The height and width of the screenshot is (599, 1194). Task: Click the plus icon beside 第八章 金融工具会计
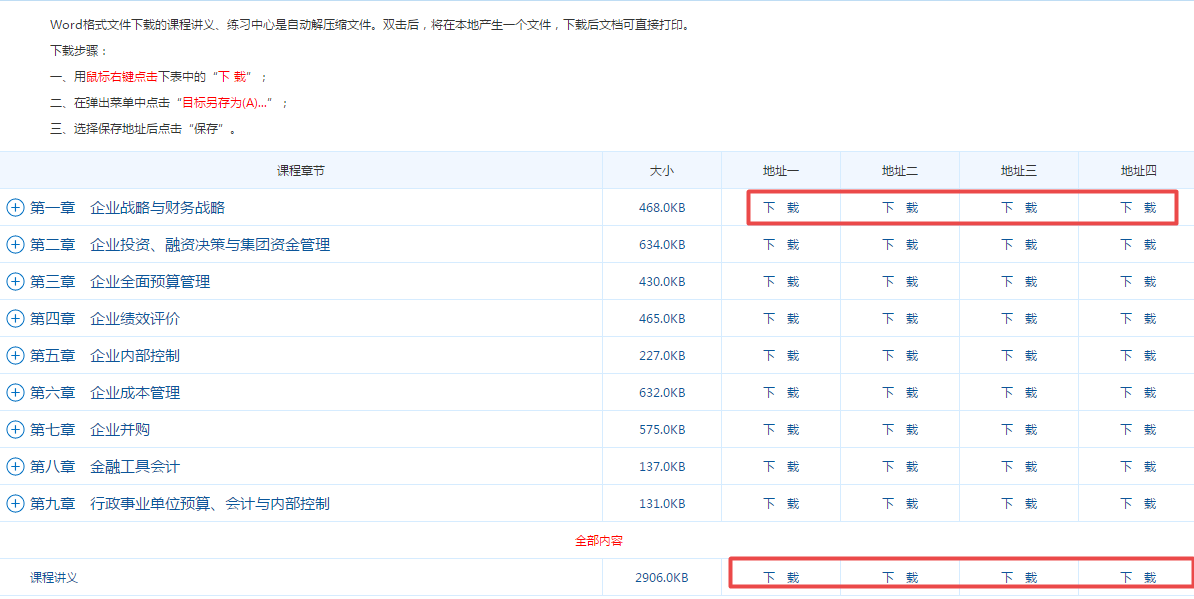click(15, 467)
